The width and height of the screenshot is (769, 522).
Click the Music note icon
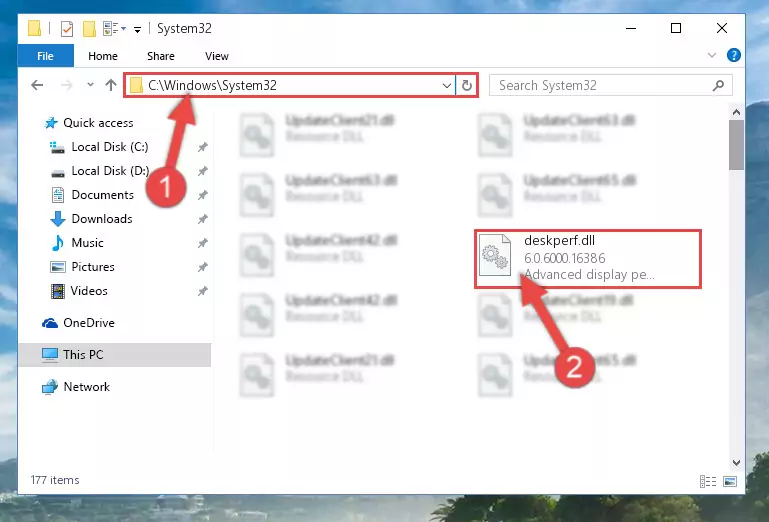pyautogui.click(x=58, y=243)
